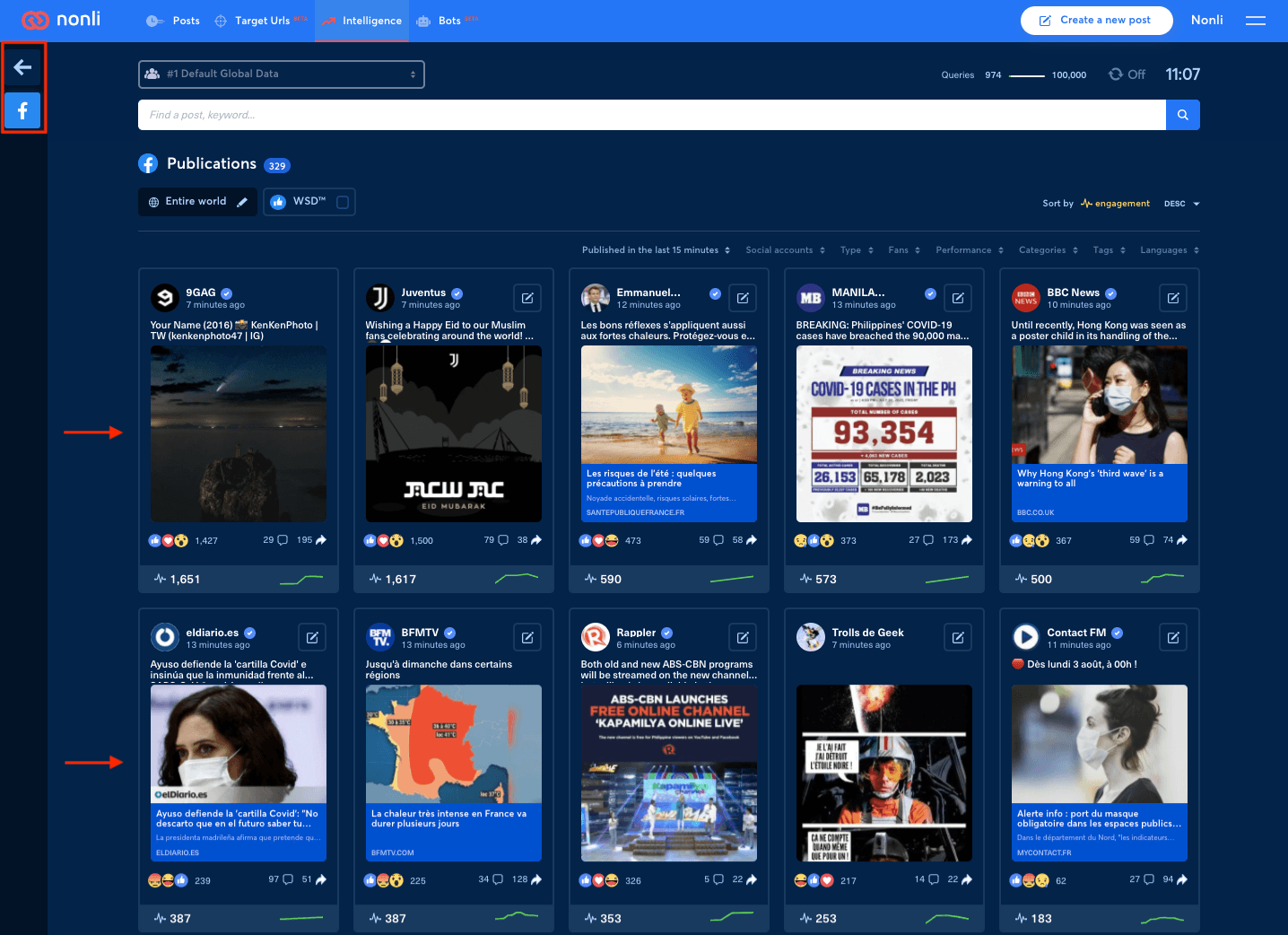Click the share icon on the BBC News post

tap(1182, 540)
